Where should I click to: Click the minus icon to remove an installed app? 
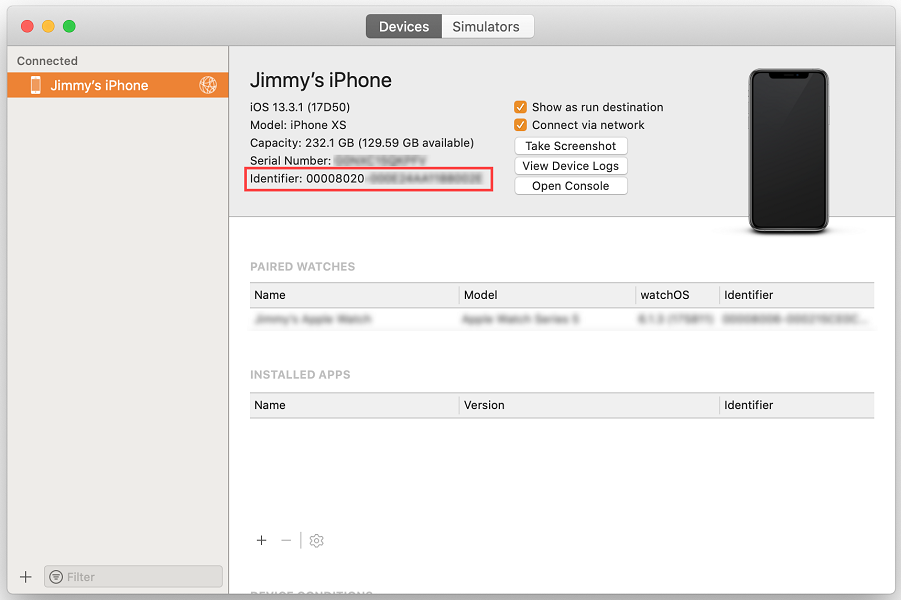(x=286, y=540)
